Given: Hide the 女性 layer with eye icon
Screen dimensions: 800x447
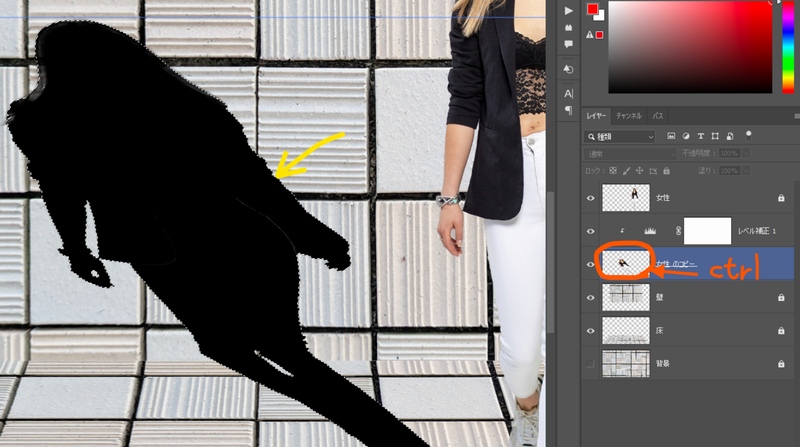Looking at the screenshot, I should [x=590, y=198].
